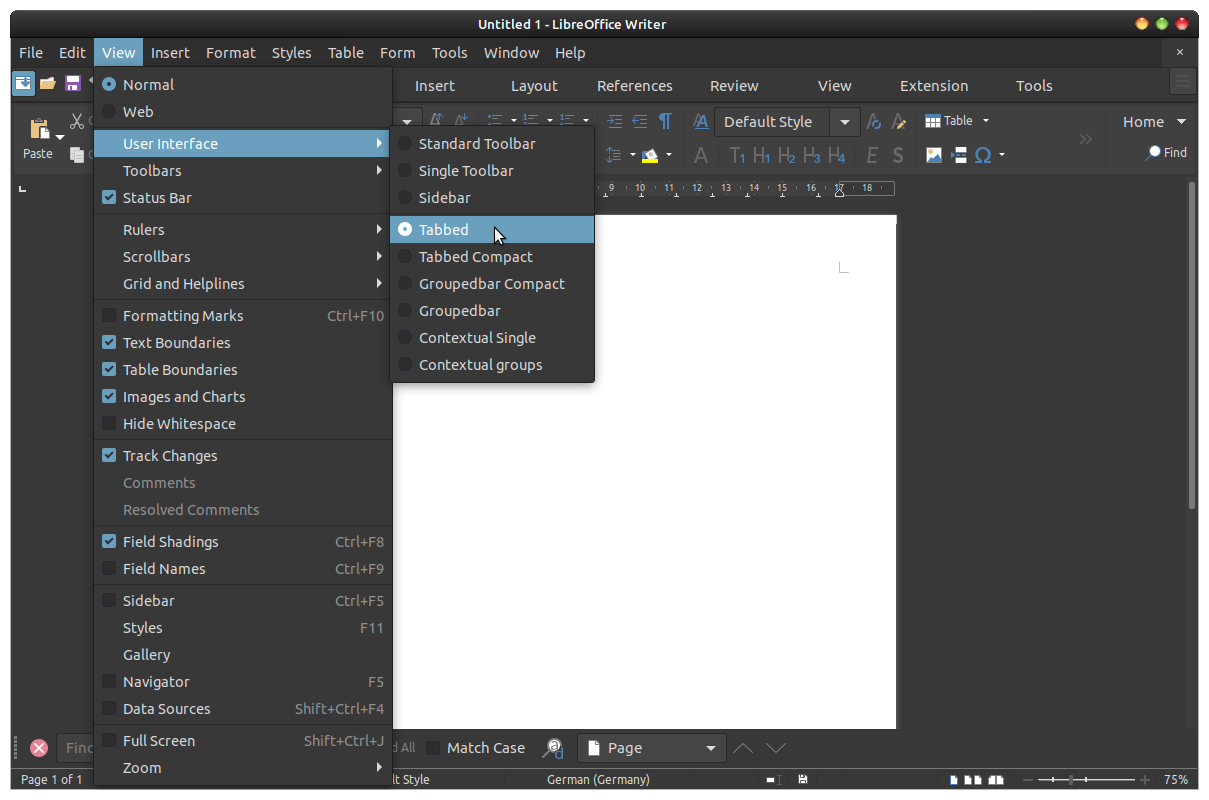This screenshot has height=800, width=1209.
Task: Click the line spacing icon
Action: [614, 155]
